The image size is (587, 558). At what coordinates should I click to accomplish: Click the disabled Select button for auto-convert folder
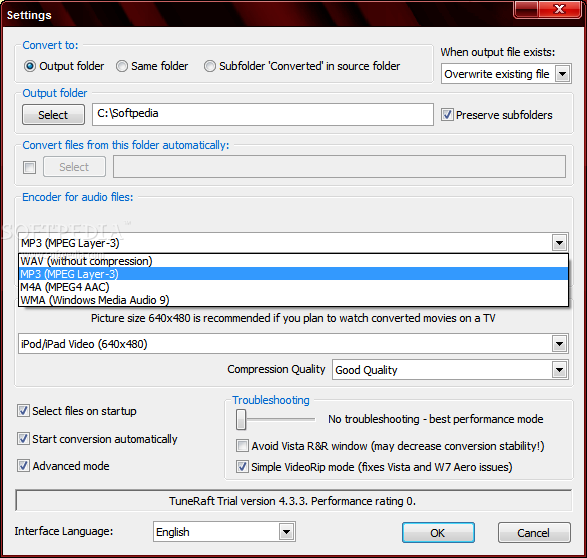[x=74, y=167]
